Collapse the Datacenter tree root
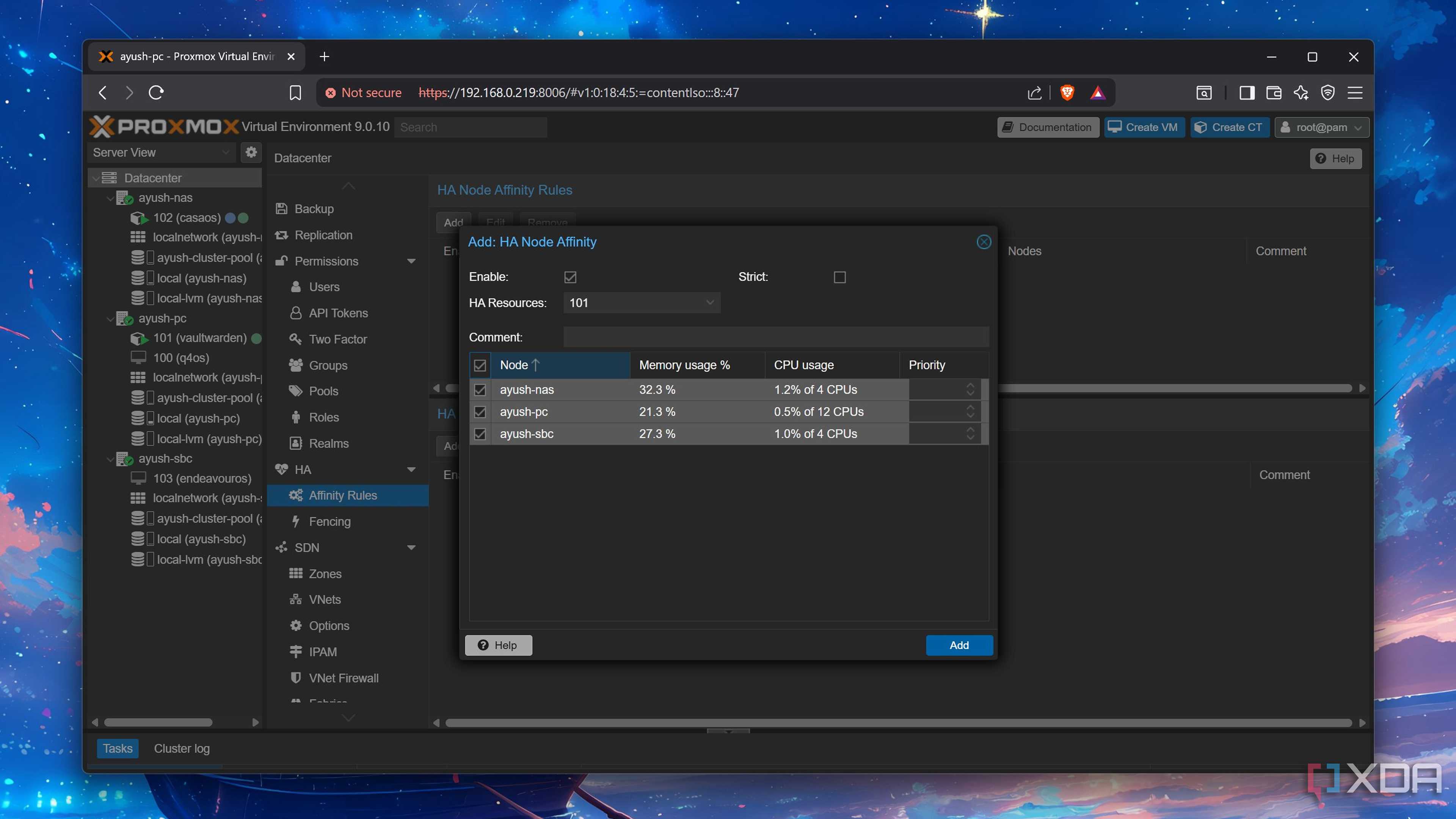 coord(96,178)
